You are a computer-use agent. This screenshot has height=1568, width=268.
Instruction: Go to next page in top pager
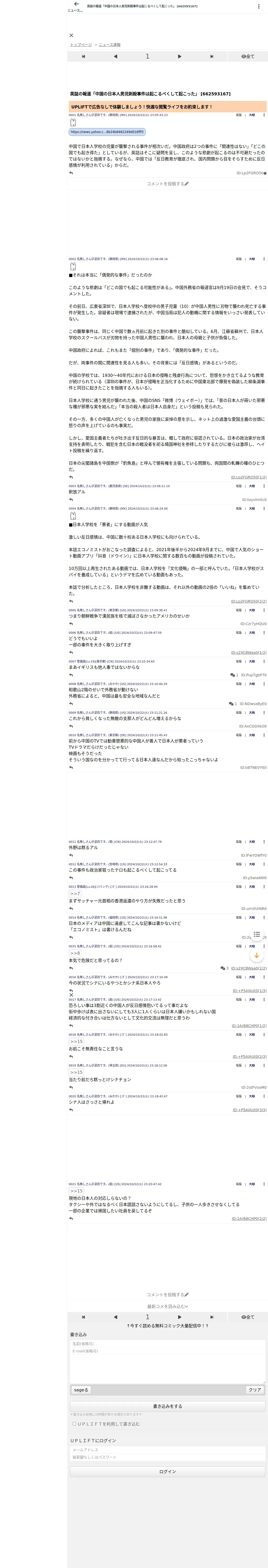[x=180, y=57]
